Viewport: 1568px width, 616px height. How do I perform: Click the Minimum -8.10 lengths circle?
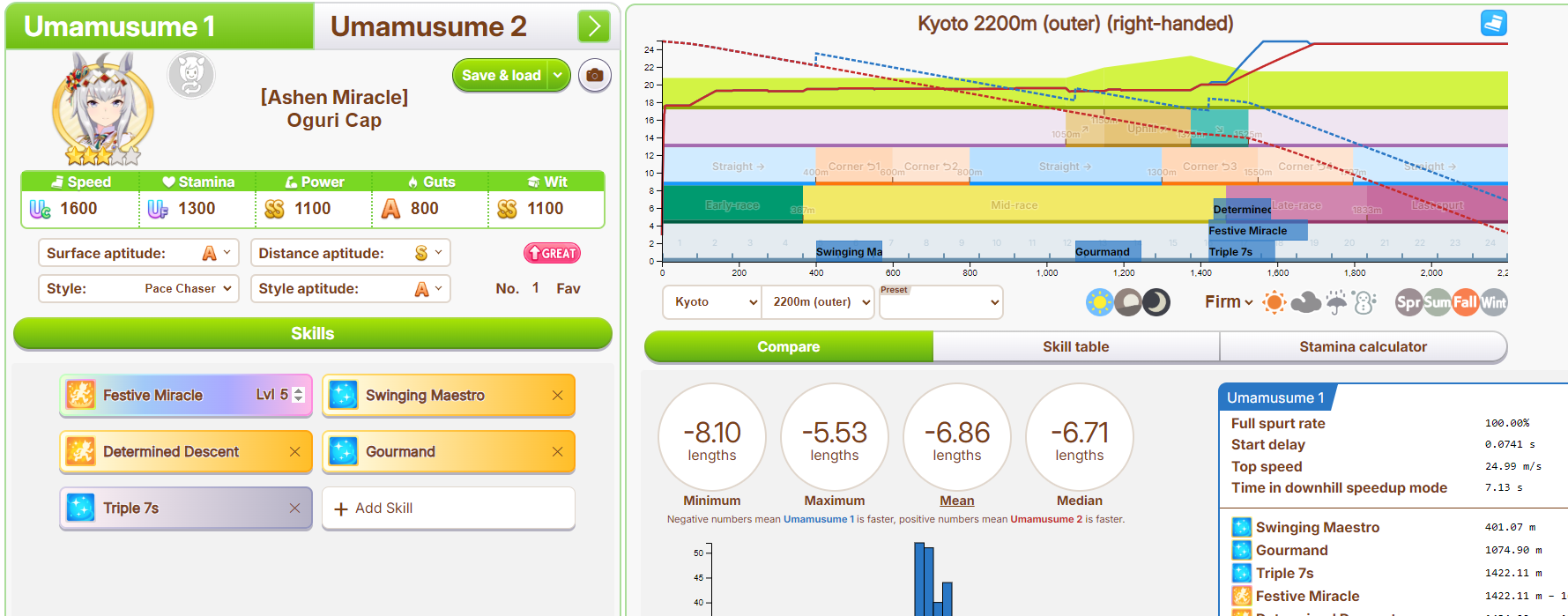[x=712, y=437]
